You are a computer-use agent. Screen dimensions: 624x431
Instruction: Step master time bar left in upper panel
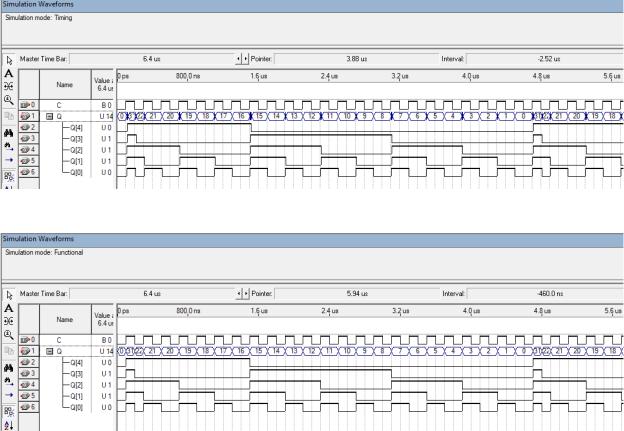click(238, 59)
